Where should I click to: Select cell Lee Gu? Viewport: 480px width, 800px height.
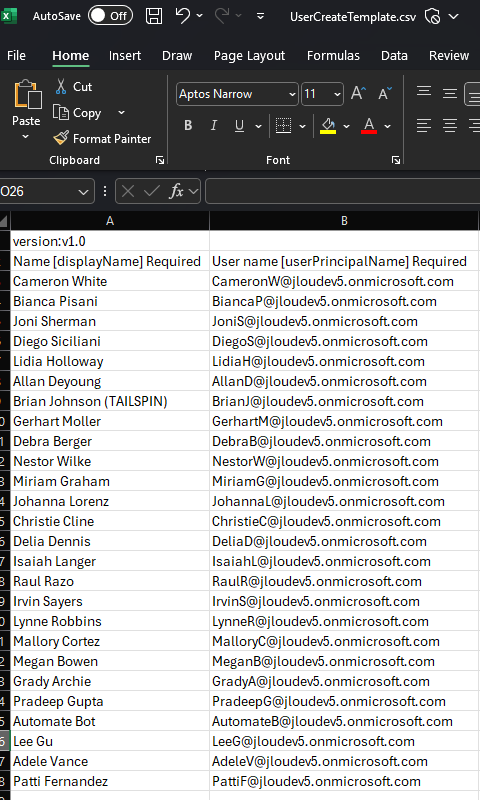(x=110, y=741)
